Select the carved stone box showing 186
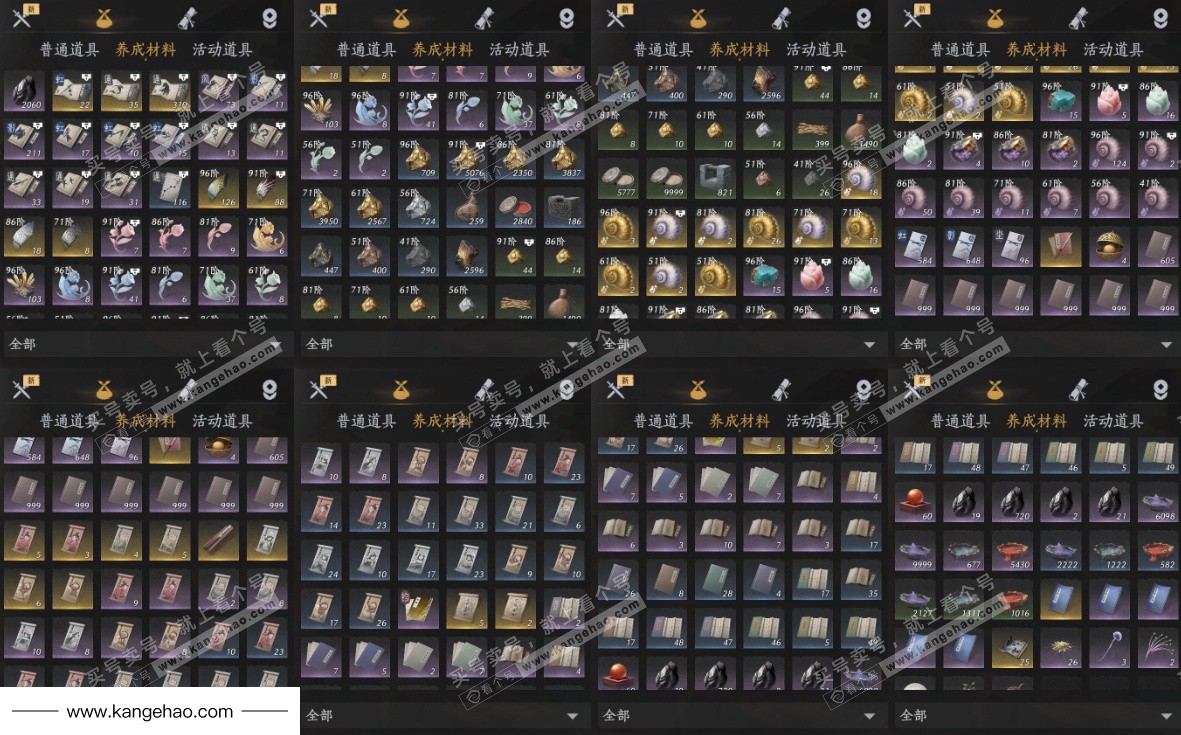The width and height of the screenshot is (1181, 735). tap(564, 207)
